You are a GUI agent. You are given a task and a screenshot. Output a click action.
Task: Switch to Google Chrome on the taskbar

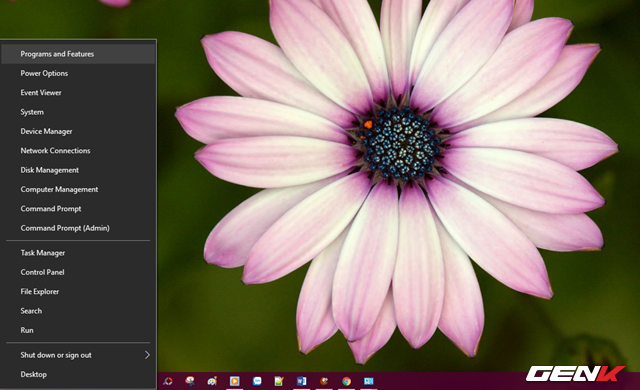pos(347,381)
